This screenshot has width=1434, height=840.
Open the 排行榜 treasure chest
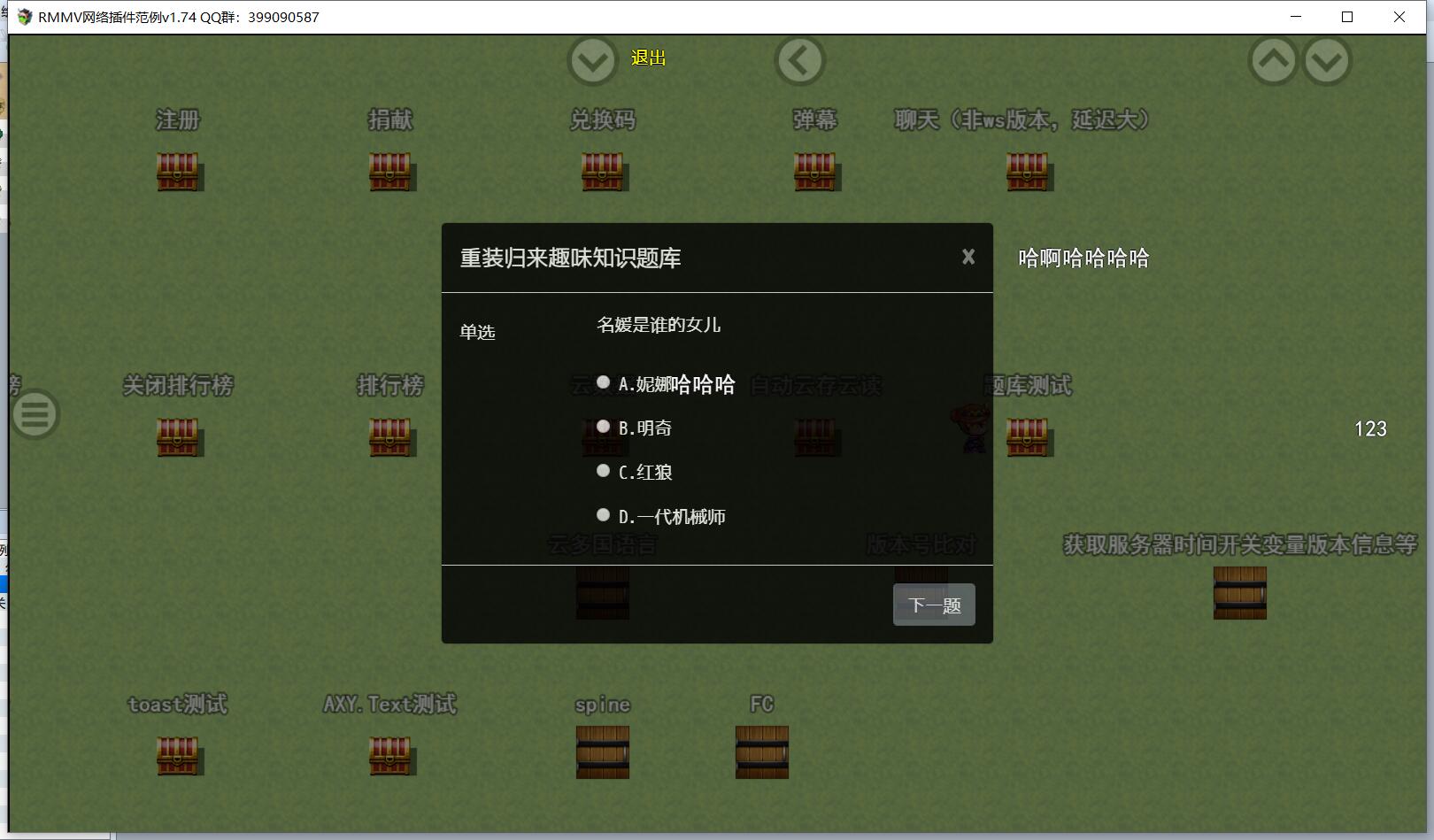(x=390, y=437)
